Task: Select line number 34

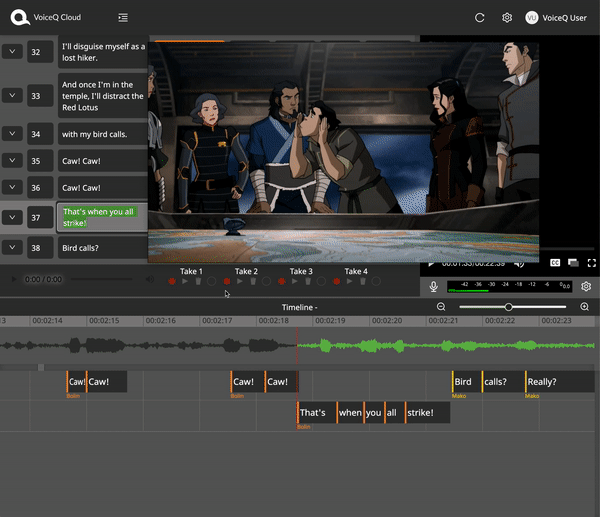Action: [x=40, y=134]
